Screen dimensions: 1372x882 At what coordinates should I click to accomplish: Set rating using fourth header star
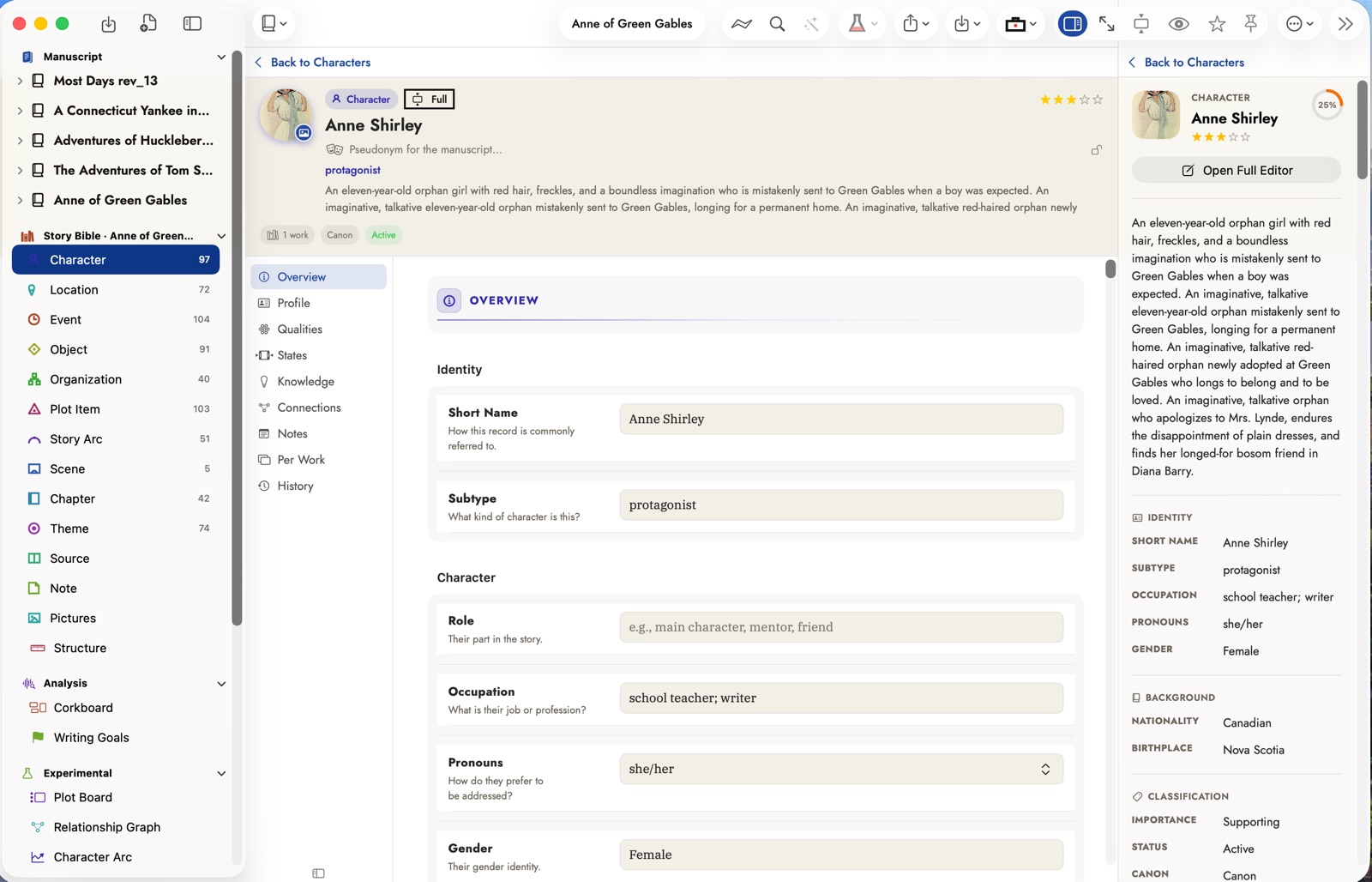(1084, 100)
